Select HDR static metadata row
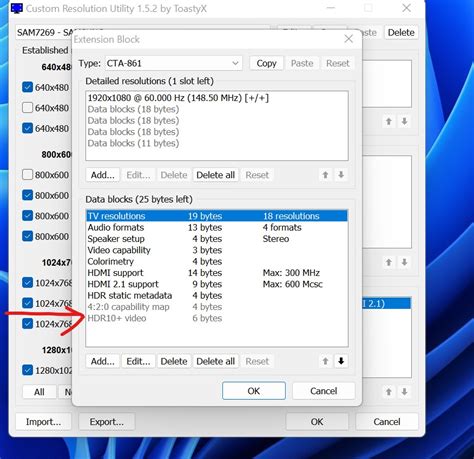The image size is (474, 459). click(x=217, y=295)
